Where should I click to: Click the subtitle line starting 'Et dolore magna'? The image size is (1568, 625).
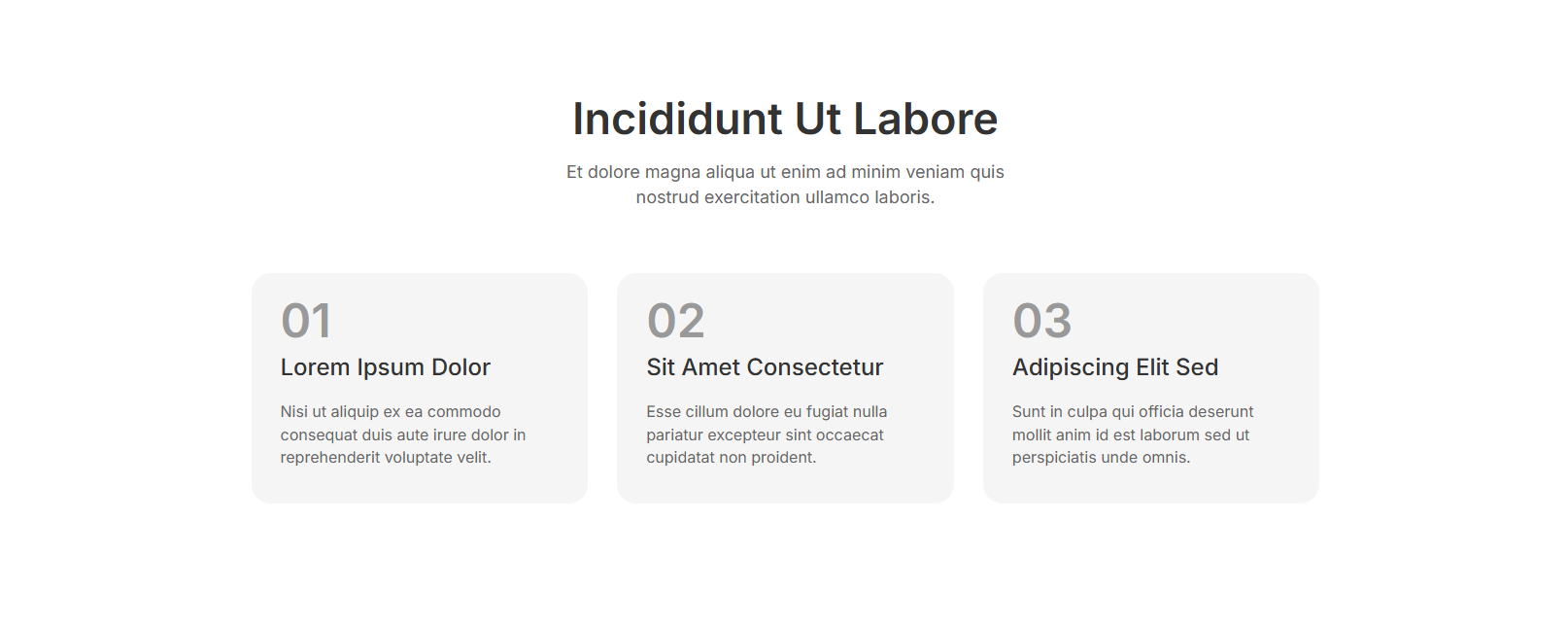tap(785, 172)
